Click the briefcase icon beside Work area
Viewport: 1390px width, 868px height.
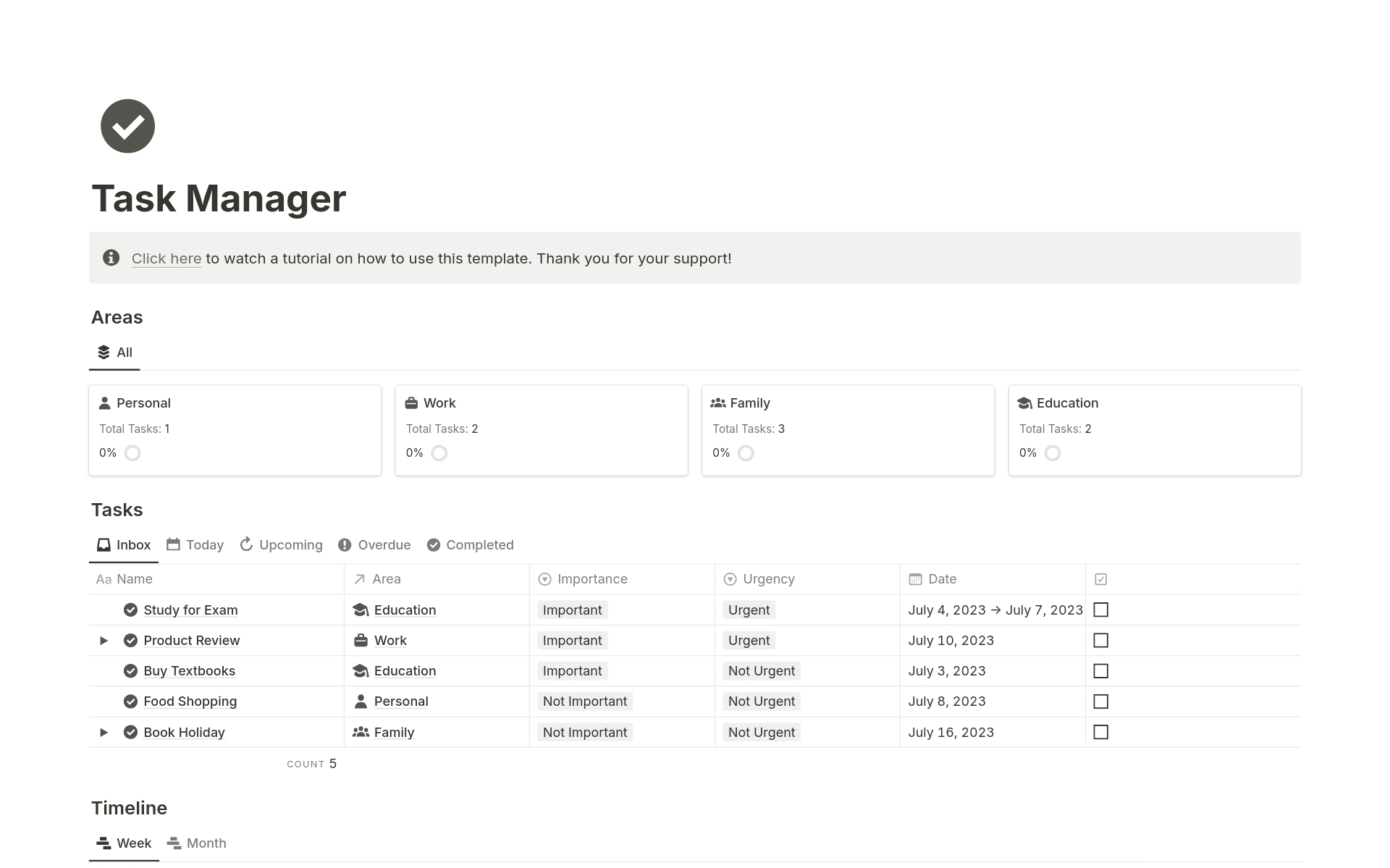pos(360,640)
